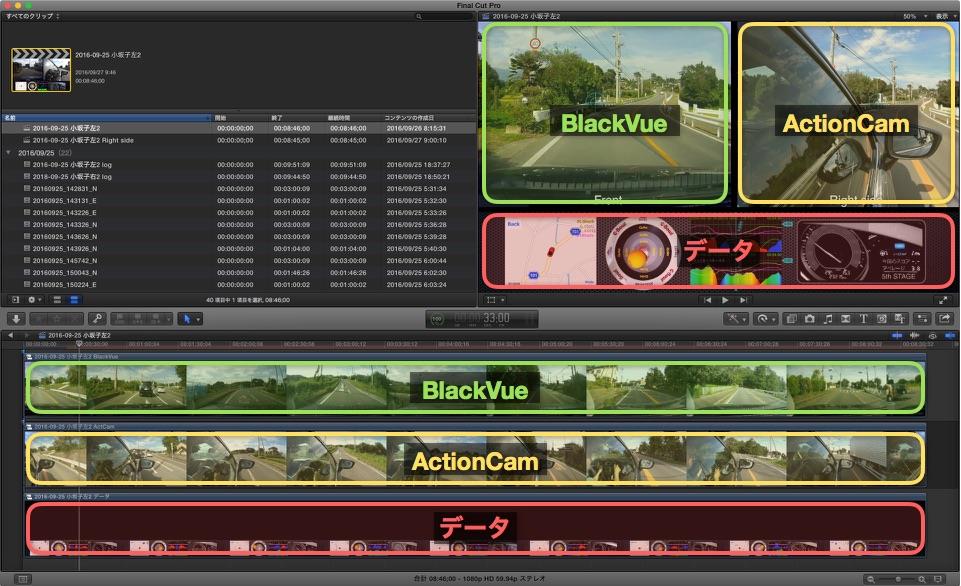Adjust the timeline zoom slider
This screenshot has height=586, width=961.
[x=896, y=579]
